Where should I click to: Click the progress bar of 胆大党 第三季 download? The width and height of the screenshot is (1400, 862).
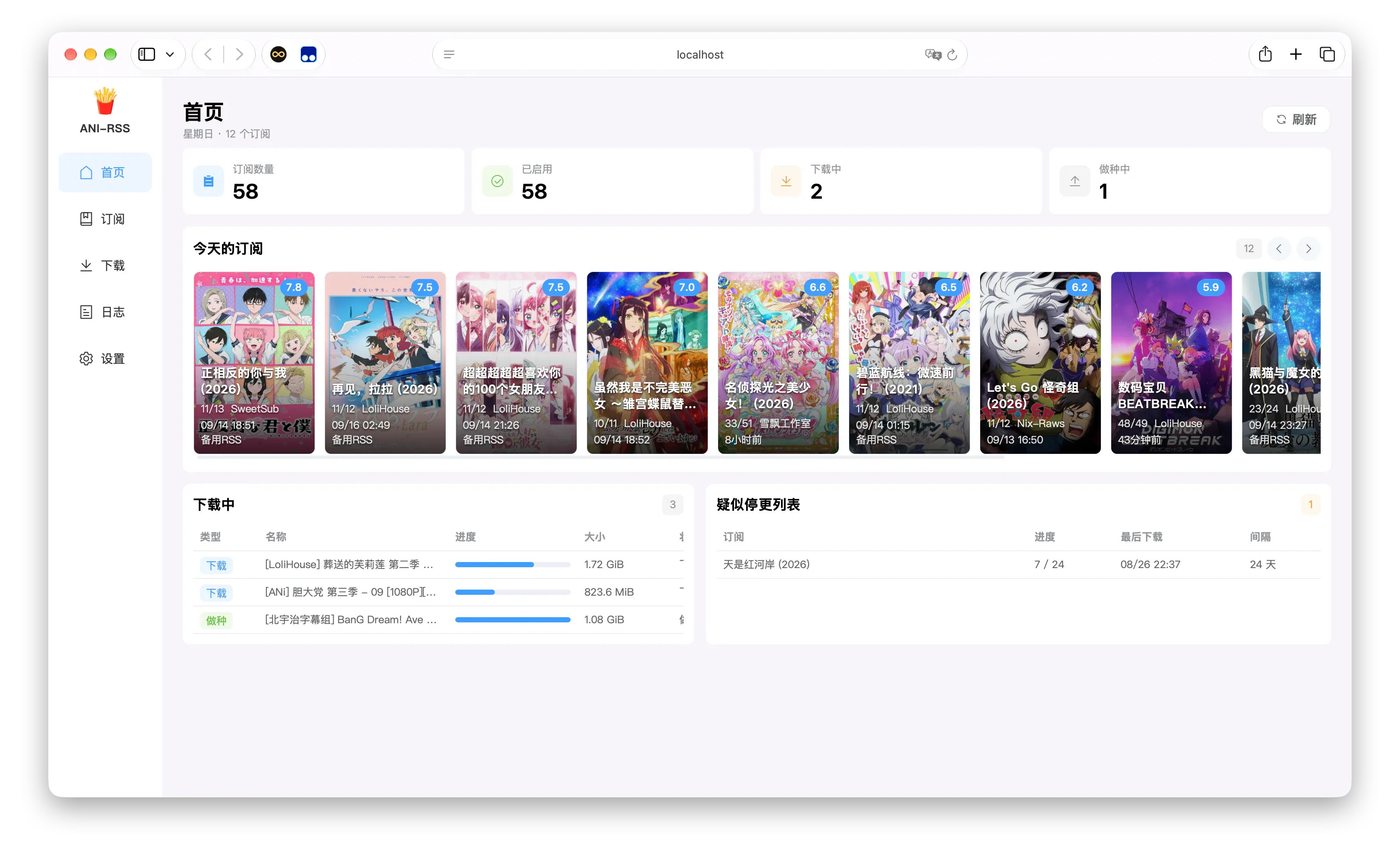tap(512, 592)
